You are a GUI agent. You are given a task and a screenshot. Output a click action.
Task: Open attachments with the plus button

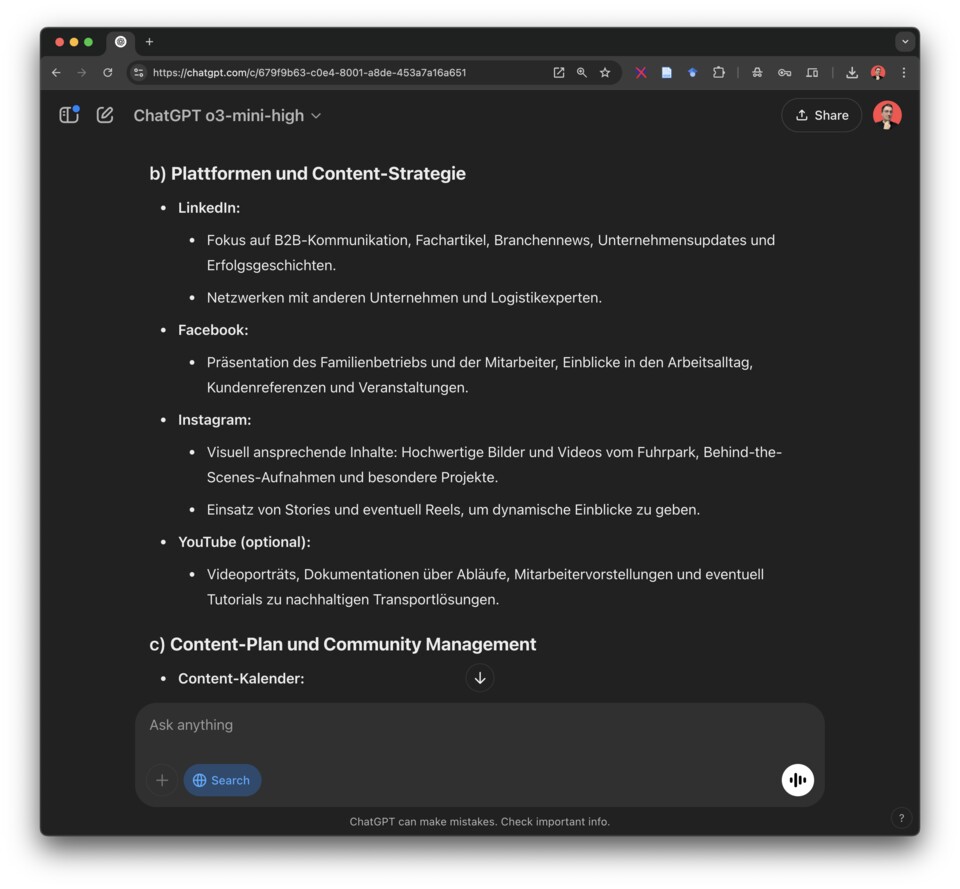point(162,780)
